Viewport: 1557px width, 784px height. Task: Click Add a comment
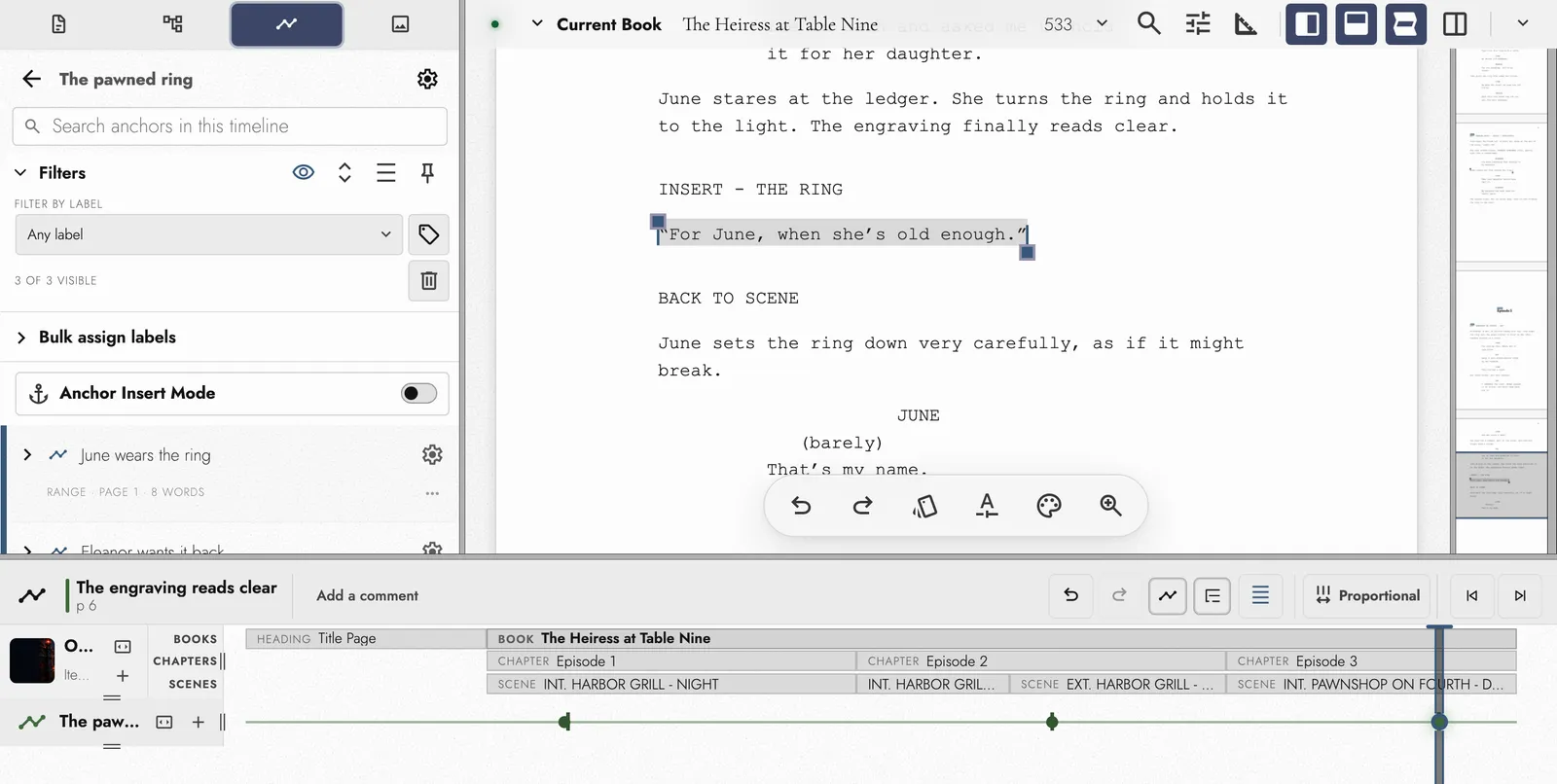[x=367, y=595]
